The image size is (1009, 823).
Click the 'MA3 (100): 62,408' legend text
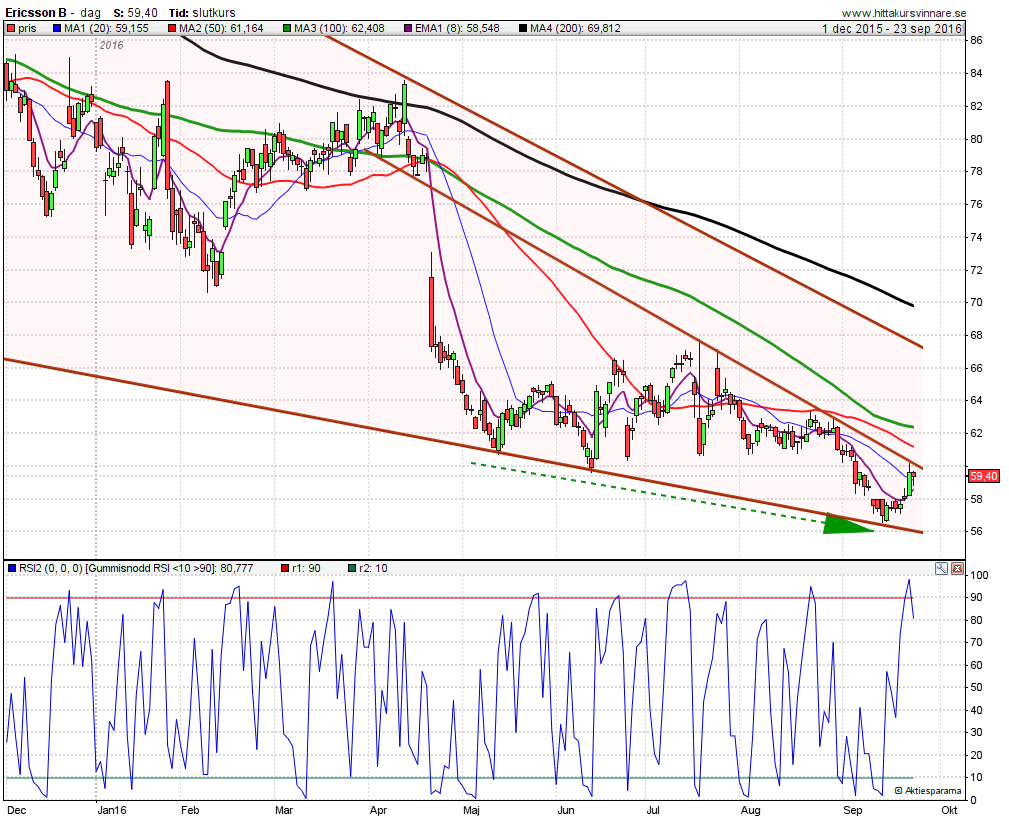point(339,28)
